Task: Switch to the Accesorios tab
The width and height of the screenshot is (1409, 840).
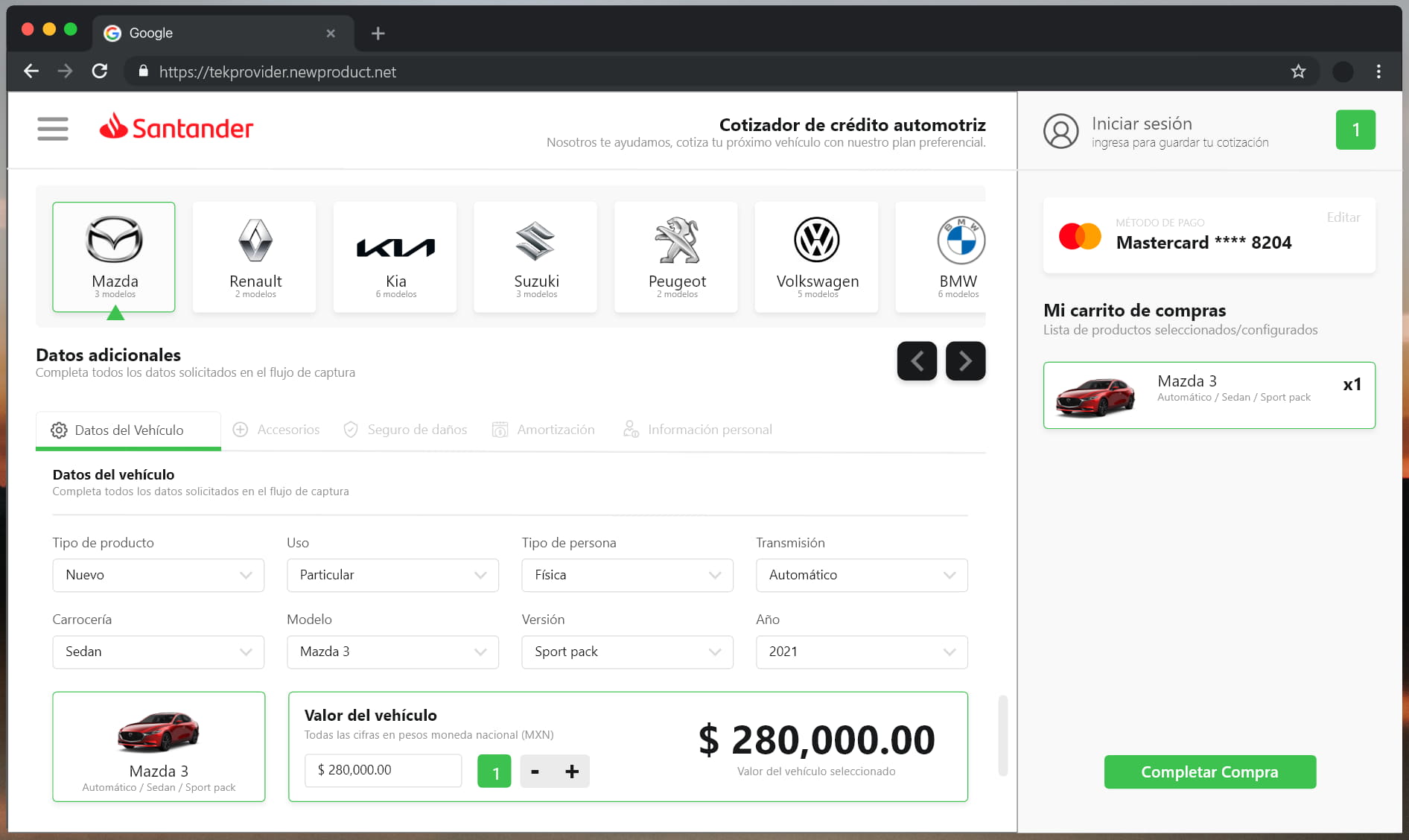Action: pos(276,430)
